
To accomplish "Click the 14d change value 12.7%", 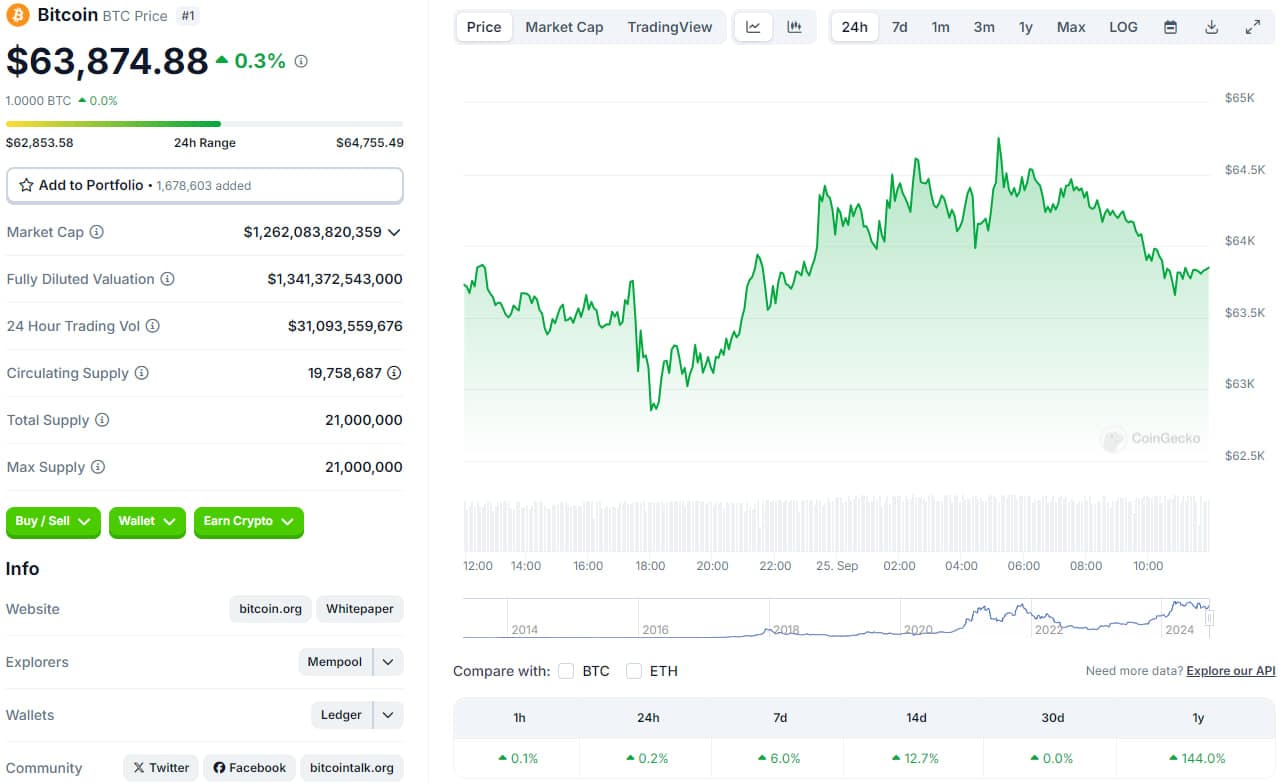I will point(915,759).
